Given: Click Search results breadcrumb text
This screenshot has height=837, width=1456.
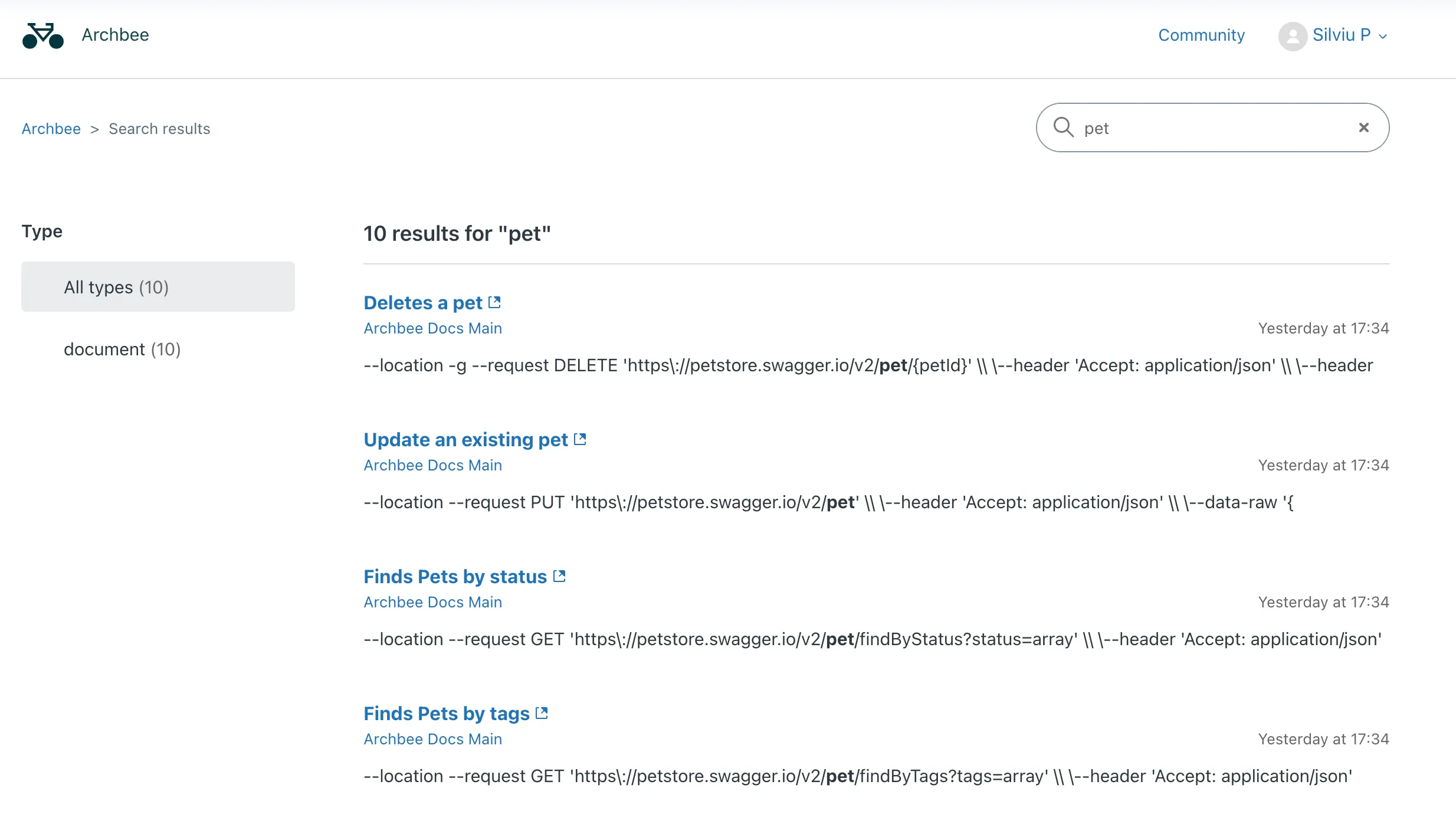Looking at the screenshot, I should (159, 129).
